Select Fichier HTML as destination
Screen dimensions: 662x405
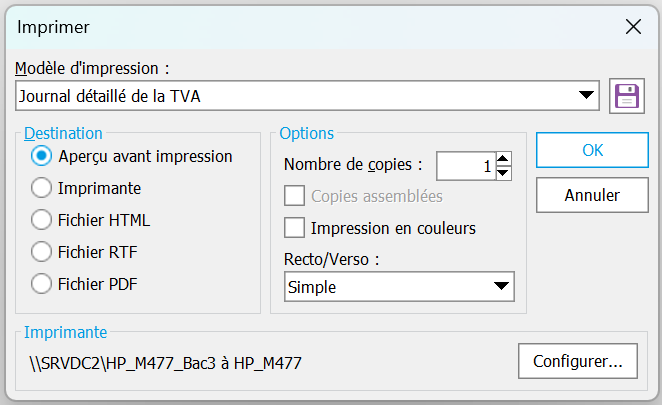click(x=42, y=219)
